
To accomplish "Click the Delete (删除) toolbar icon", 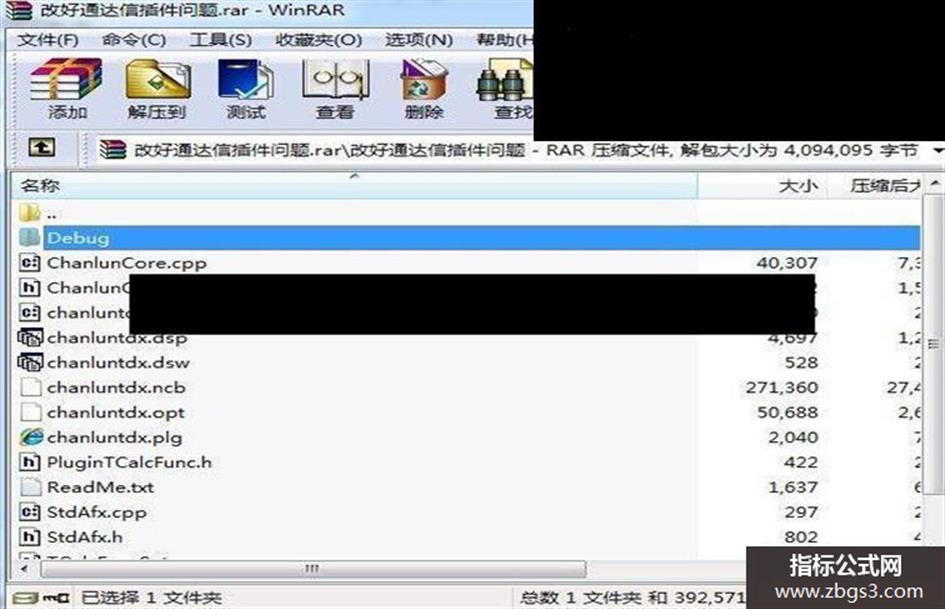I will click(424, 80).
